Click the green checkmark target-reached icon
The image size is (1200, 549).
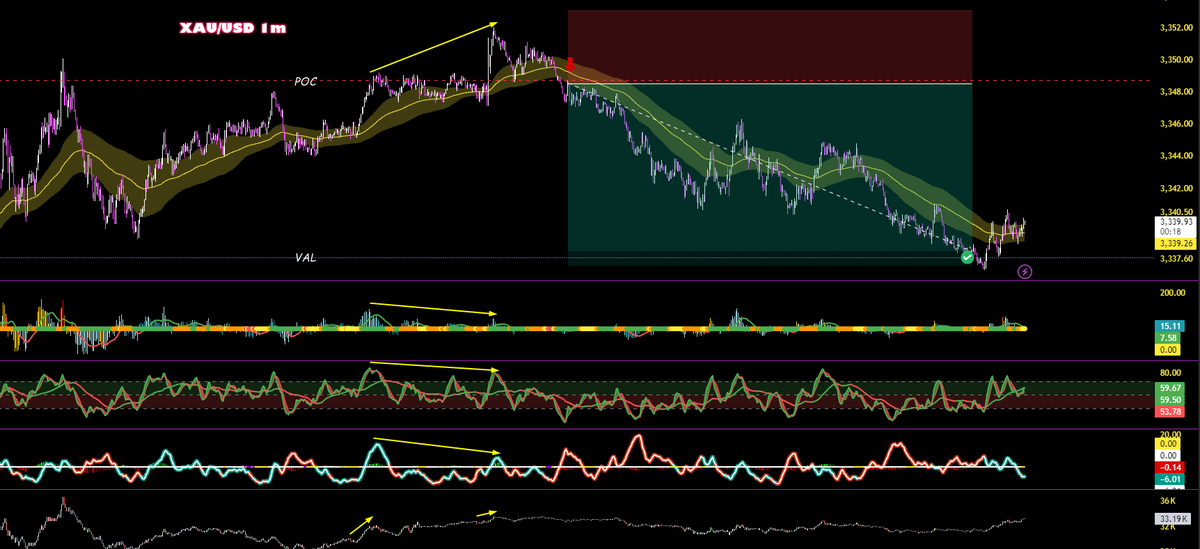[x=967, y=258]
